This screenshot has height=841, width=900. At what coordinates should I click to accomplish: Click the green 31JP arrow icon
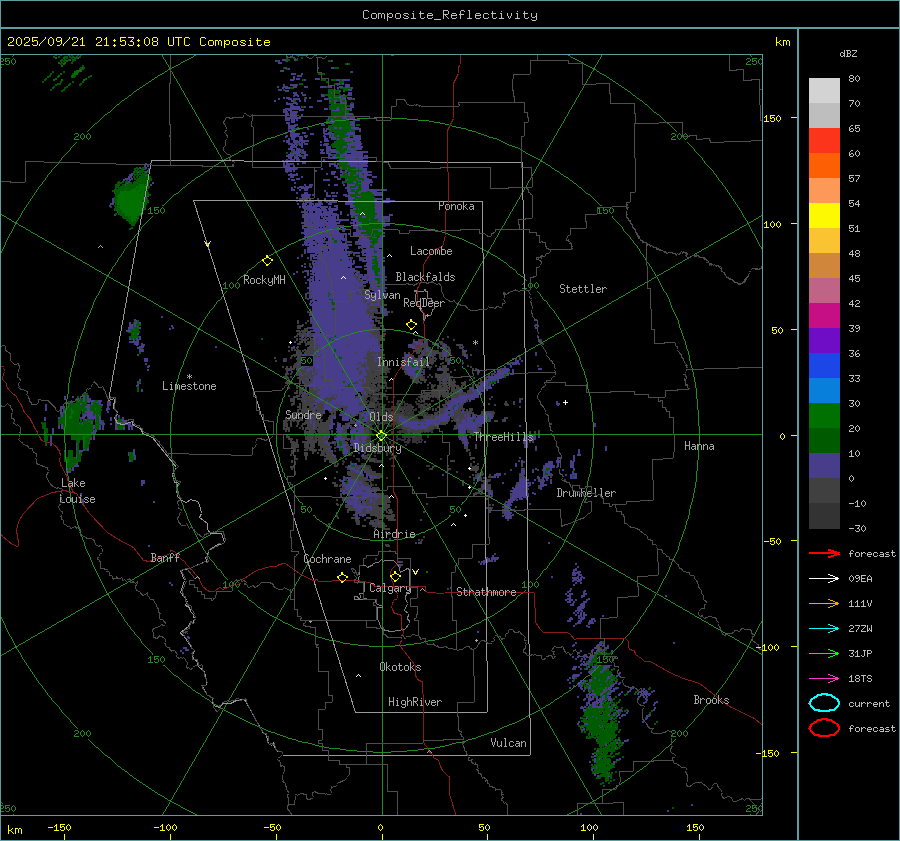pos(824,653)
